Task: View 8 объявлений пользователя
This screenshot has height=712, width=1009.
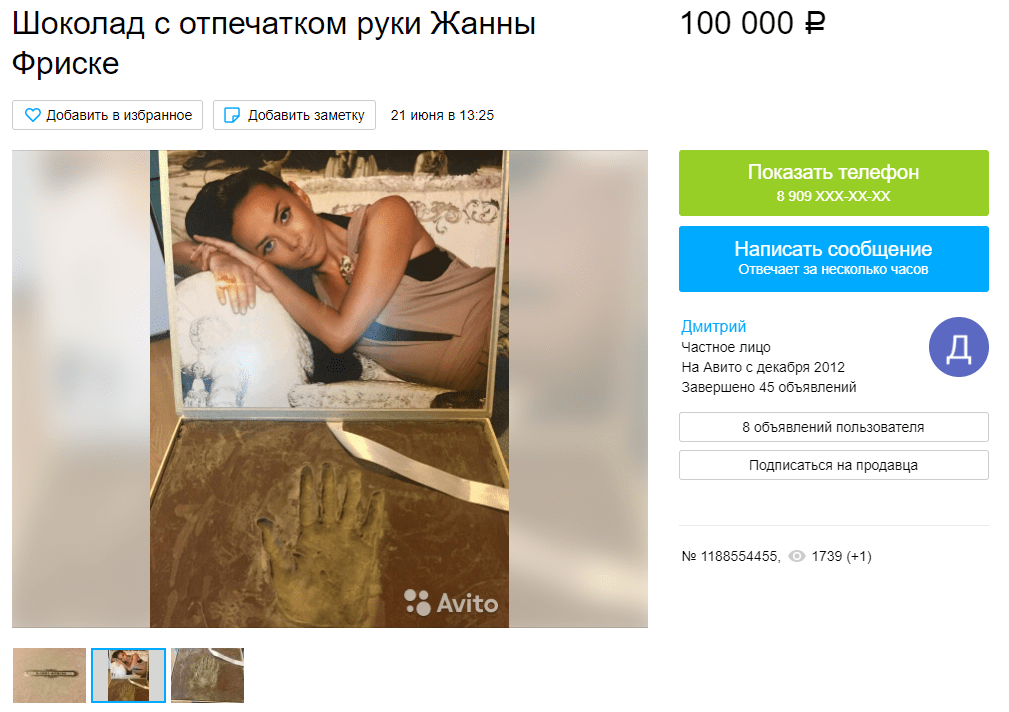Action: pyautogui.click(x=833, y=427)
